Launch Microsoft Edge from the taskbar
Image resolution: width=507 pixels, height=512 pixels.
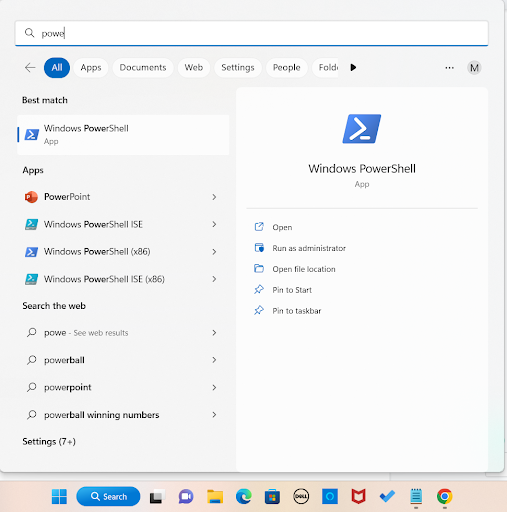244,497
